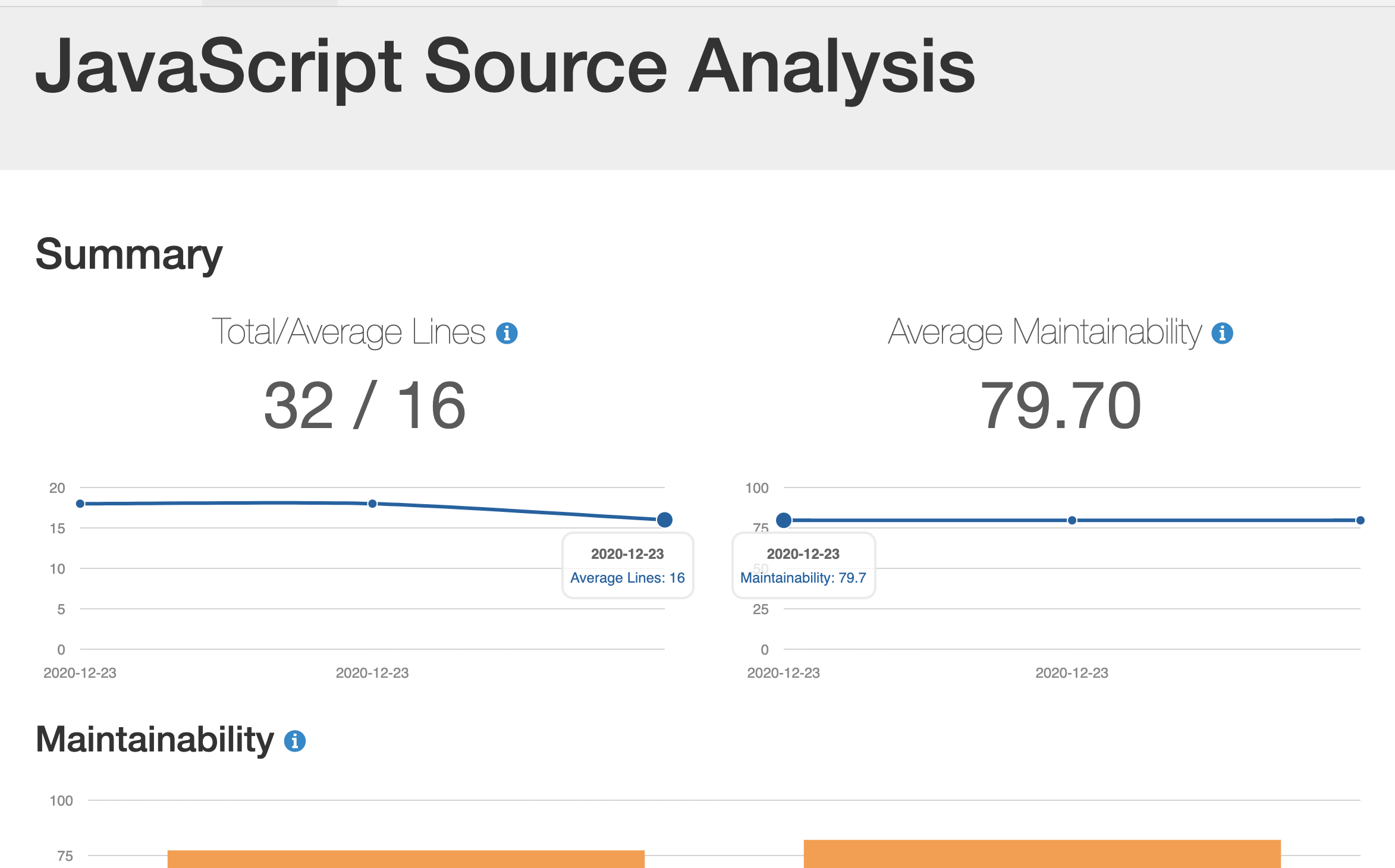Screen dimensions: 1395x868
Task: Click the Maintainability section heading text
Action: [155, 740]
